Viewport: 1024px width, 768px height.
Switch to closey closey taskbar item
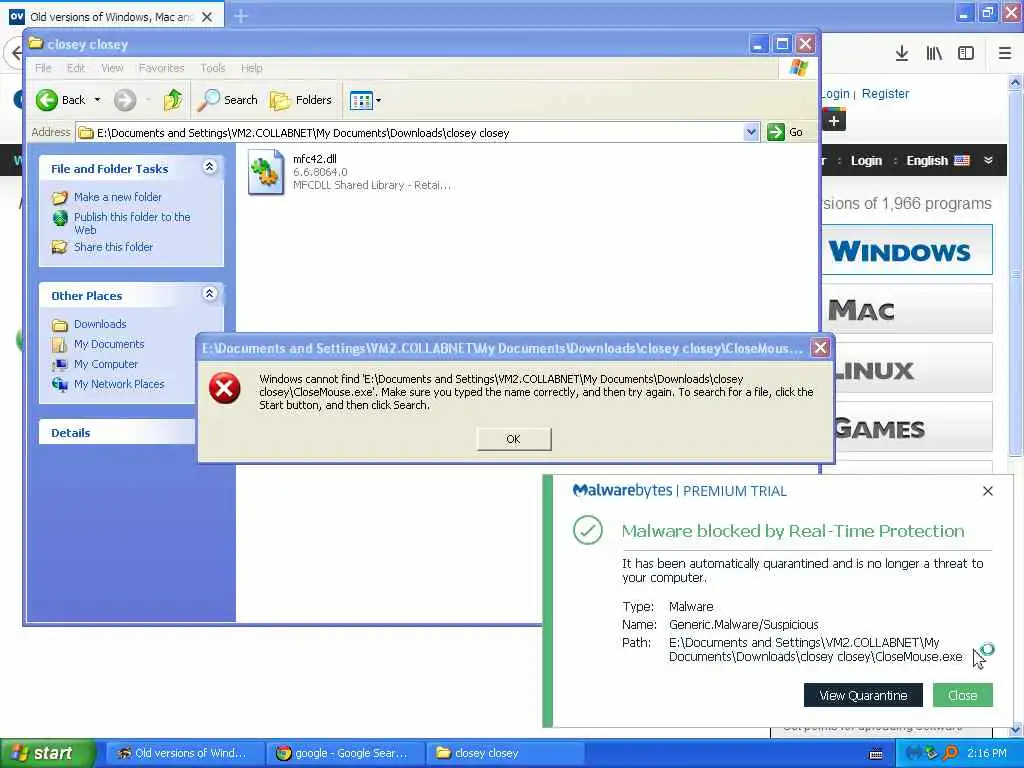coord(505,753)
